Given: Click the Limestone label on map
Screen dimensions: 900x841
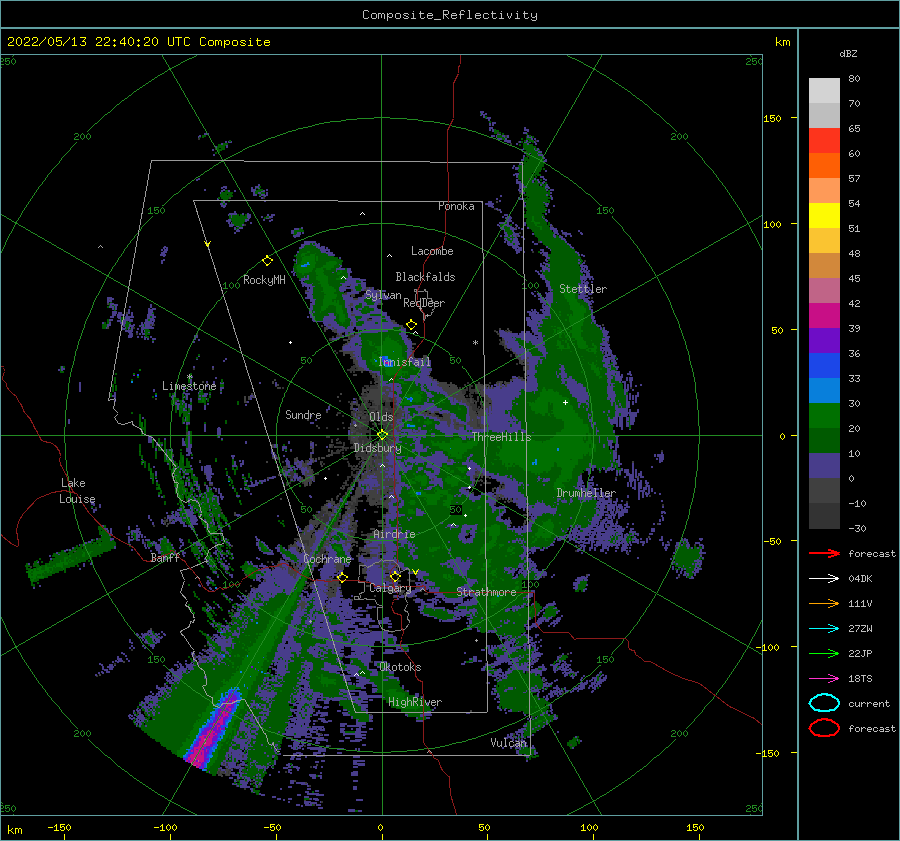Looking at the screenshot, I should [x=189, y=386].
